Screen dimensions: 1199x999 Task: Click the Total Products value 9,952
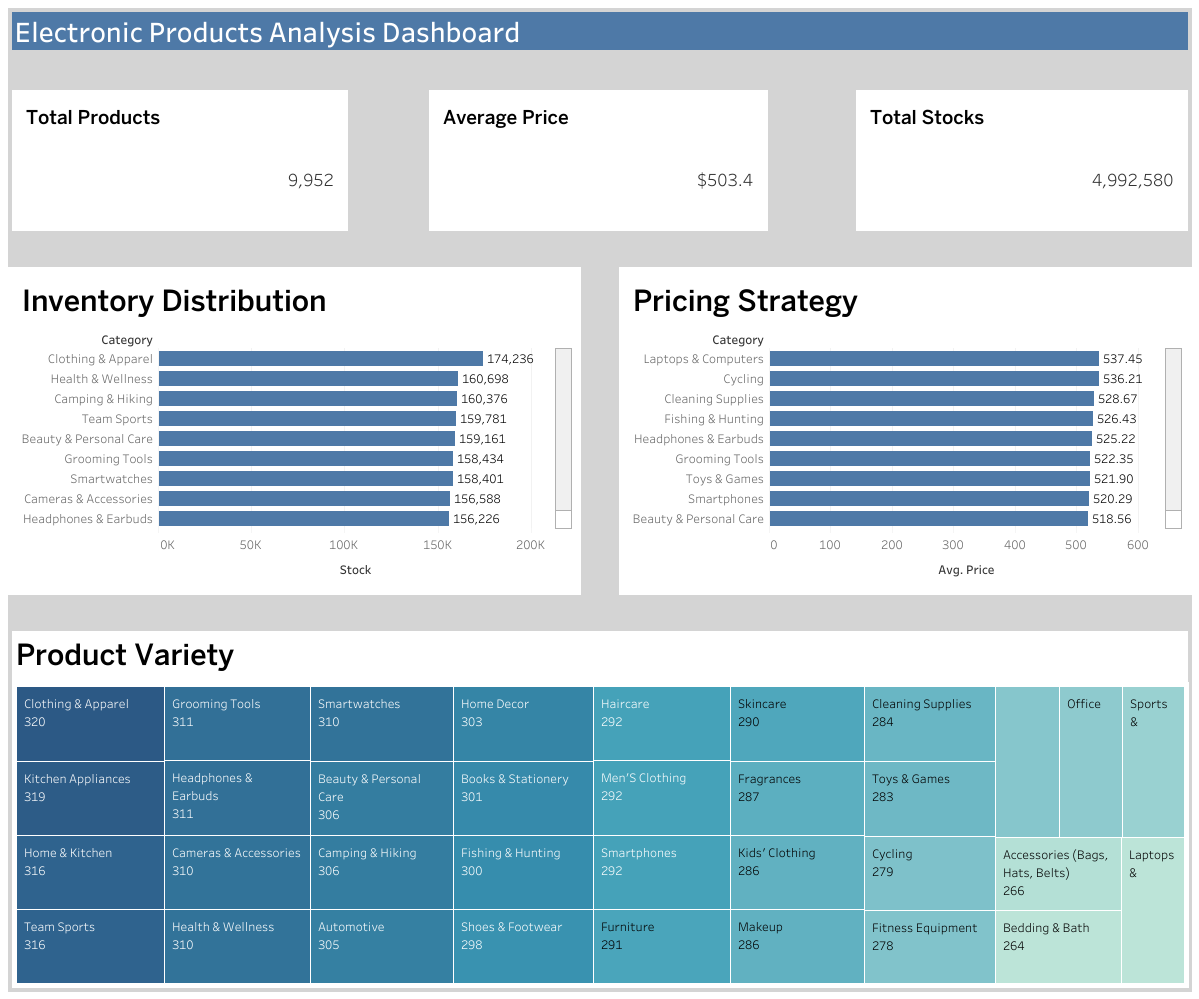coord(310,181)
